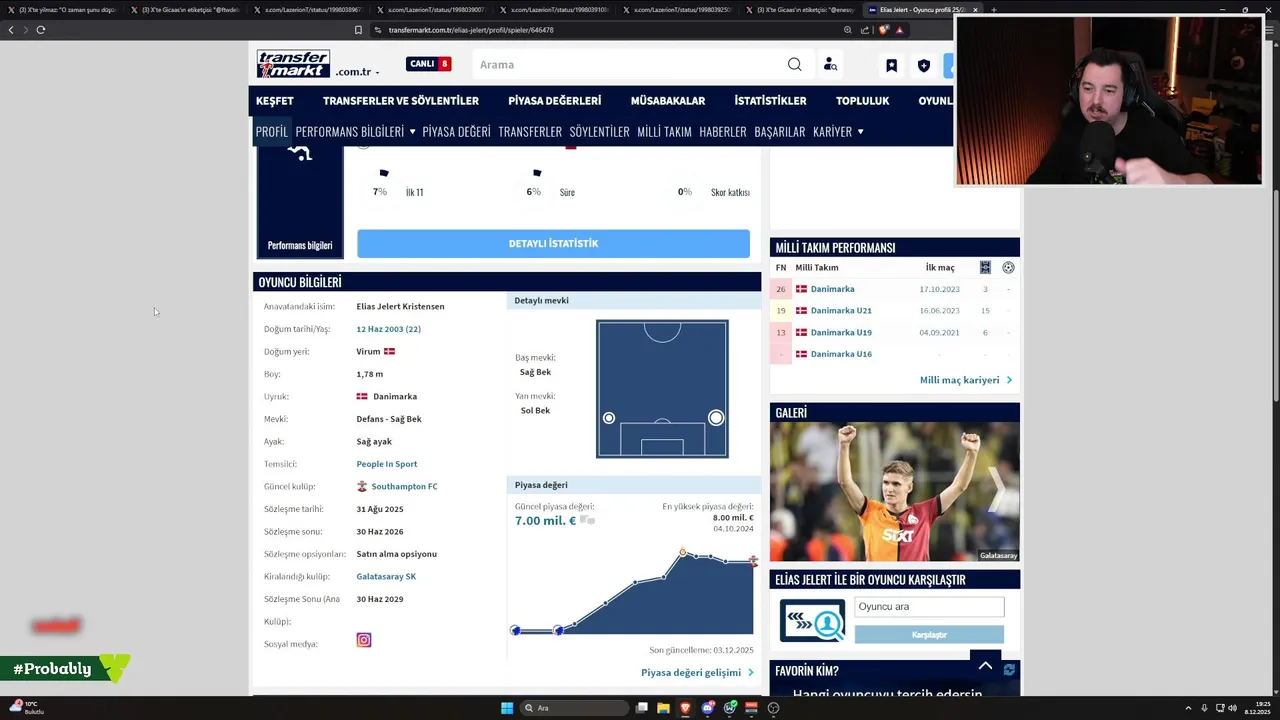Click the right-back position dot on pitch

pos(716,417)
